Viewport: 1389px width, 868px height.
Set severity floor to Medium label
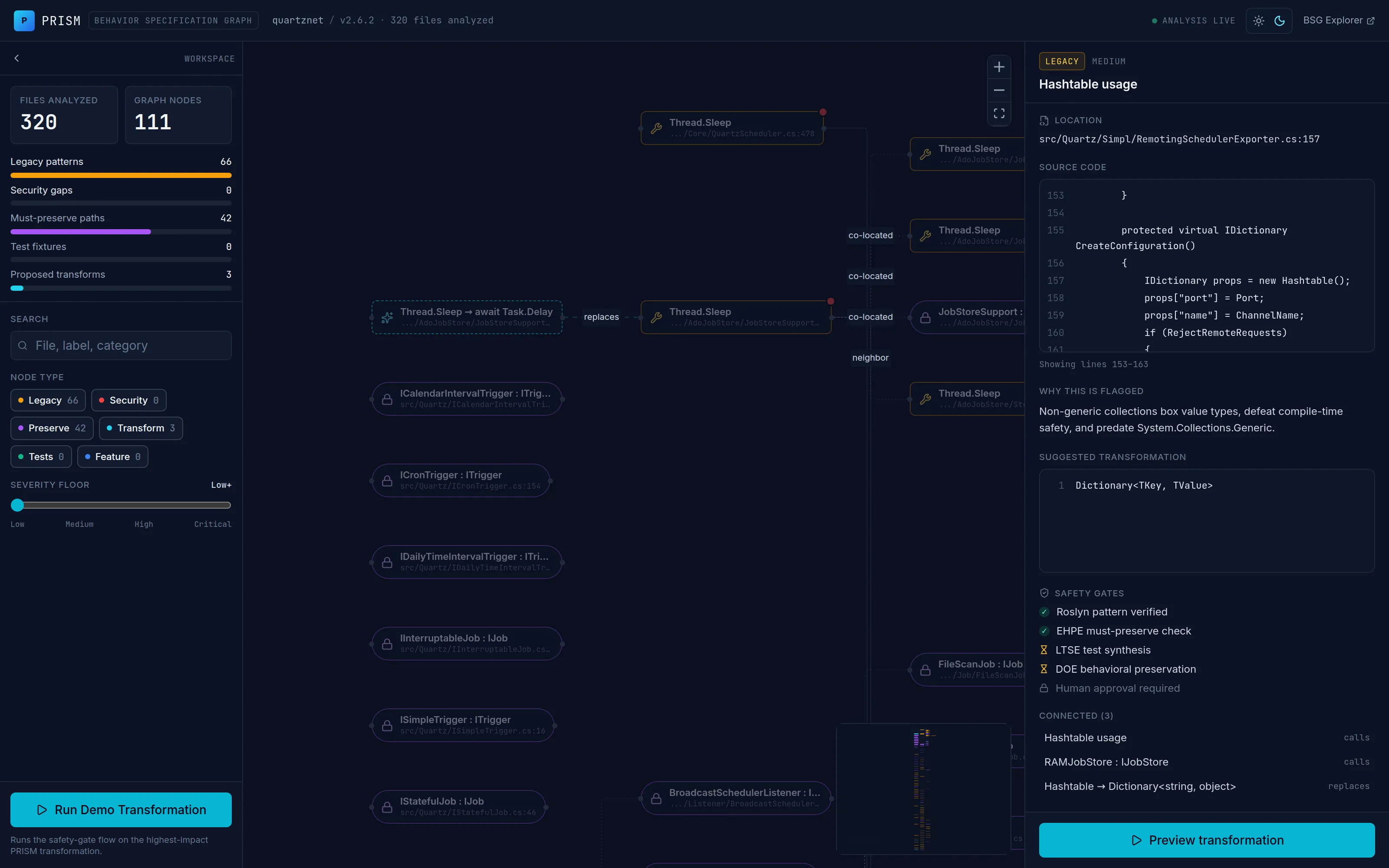pyautogui.click(x=79, y=524)
